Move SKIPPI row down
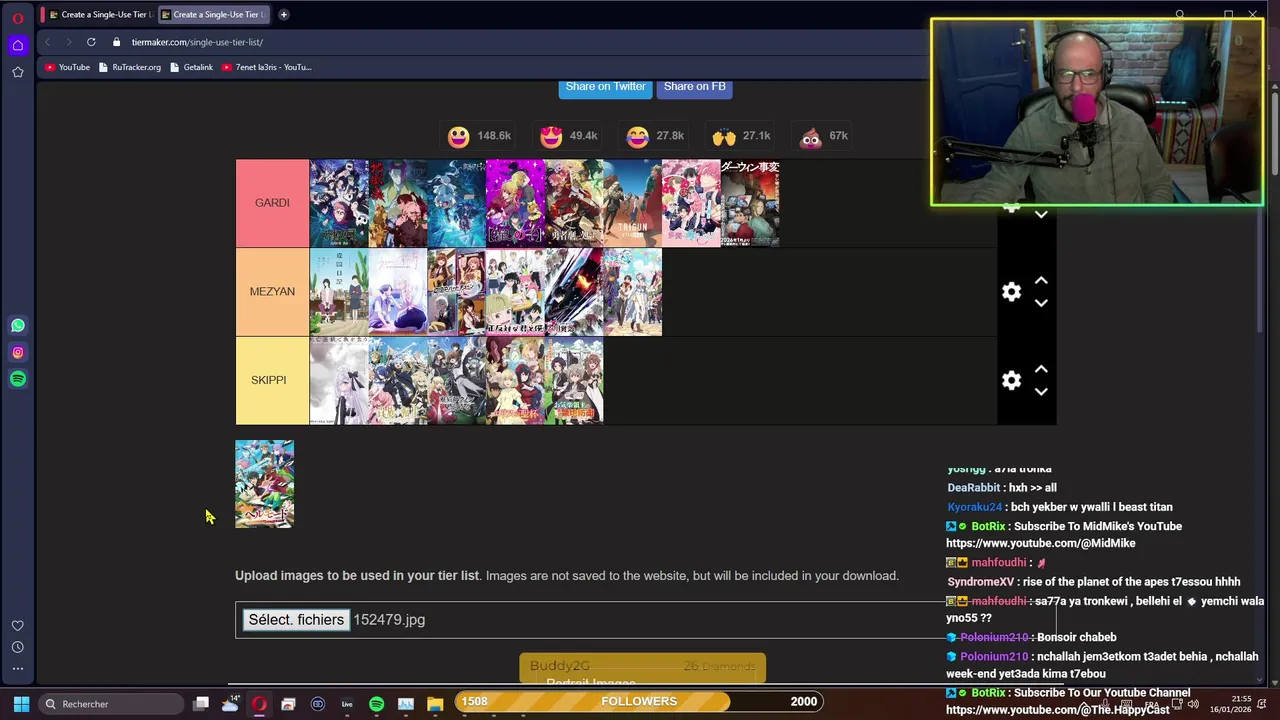This screenshot has height=720, width=1280. [x=1041, y=392]
